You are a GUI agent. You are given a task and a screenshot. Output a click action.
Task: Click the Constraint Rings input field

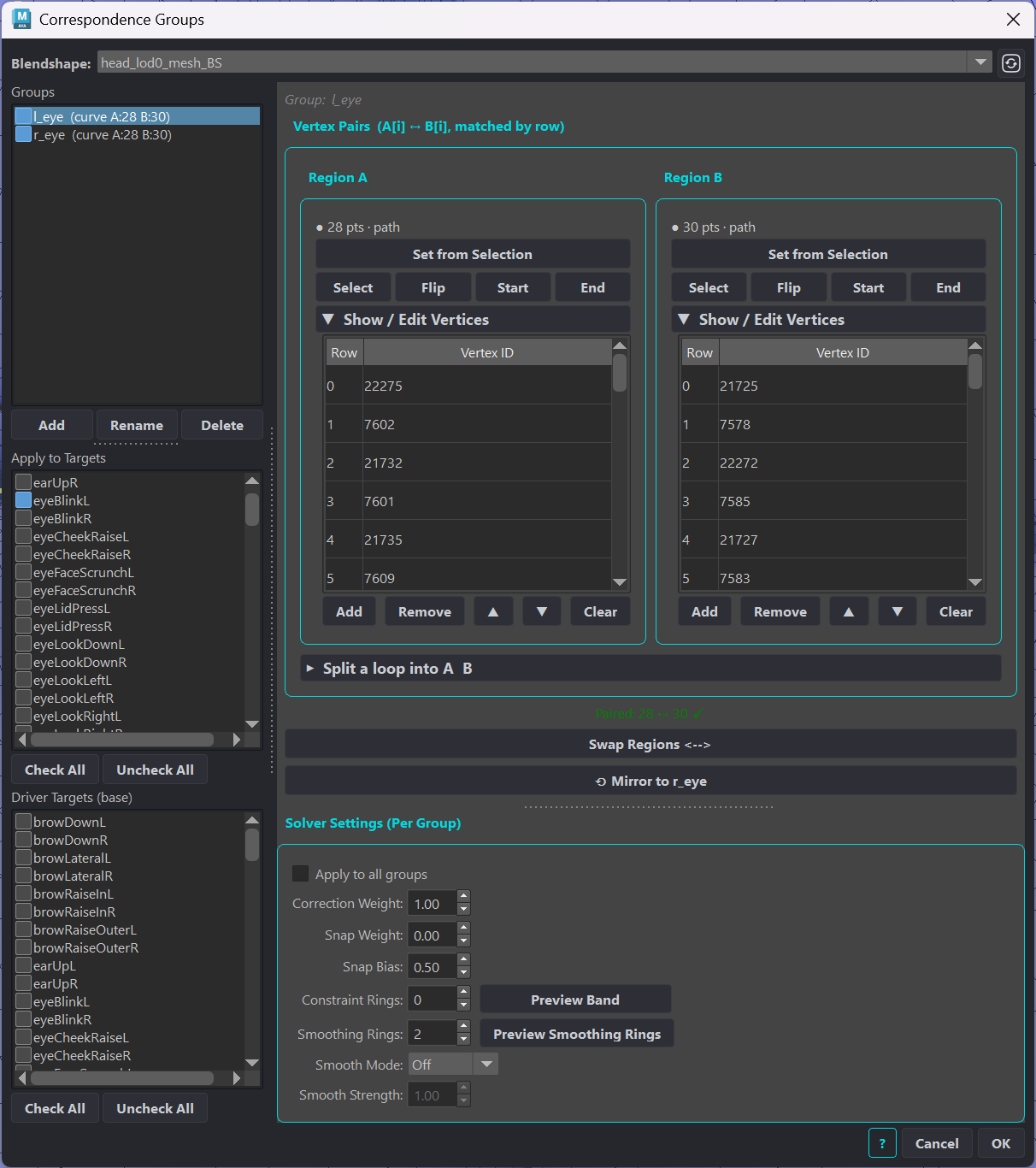pos(433,1000)
